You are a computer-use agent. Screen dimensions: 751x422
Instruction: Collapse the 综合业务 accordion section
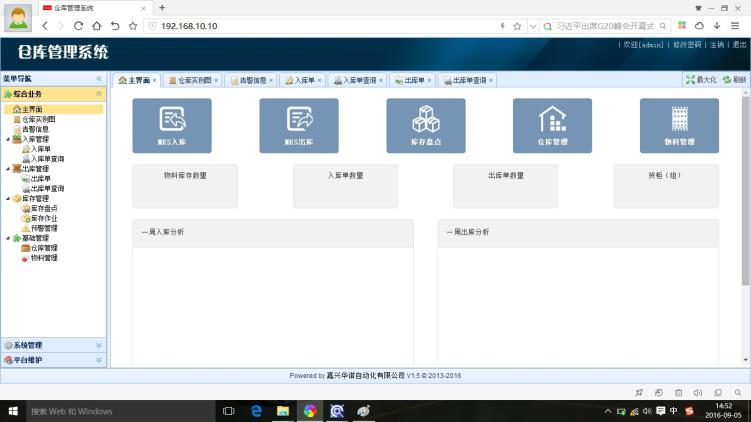99,93
